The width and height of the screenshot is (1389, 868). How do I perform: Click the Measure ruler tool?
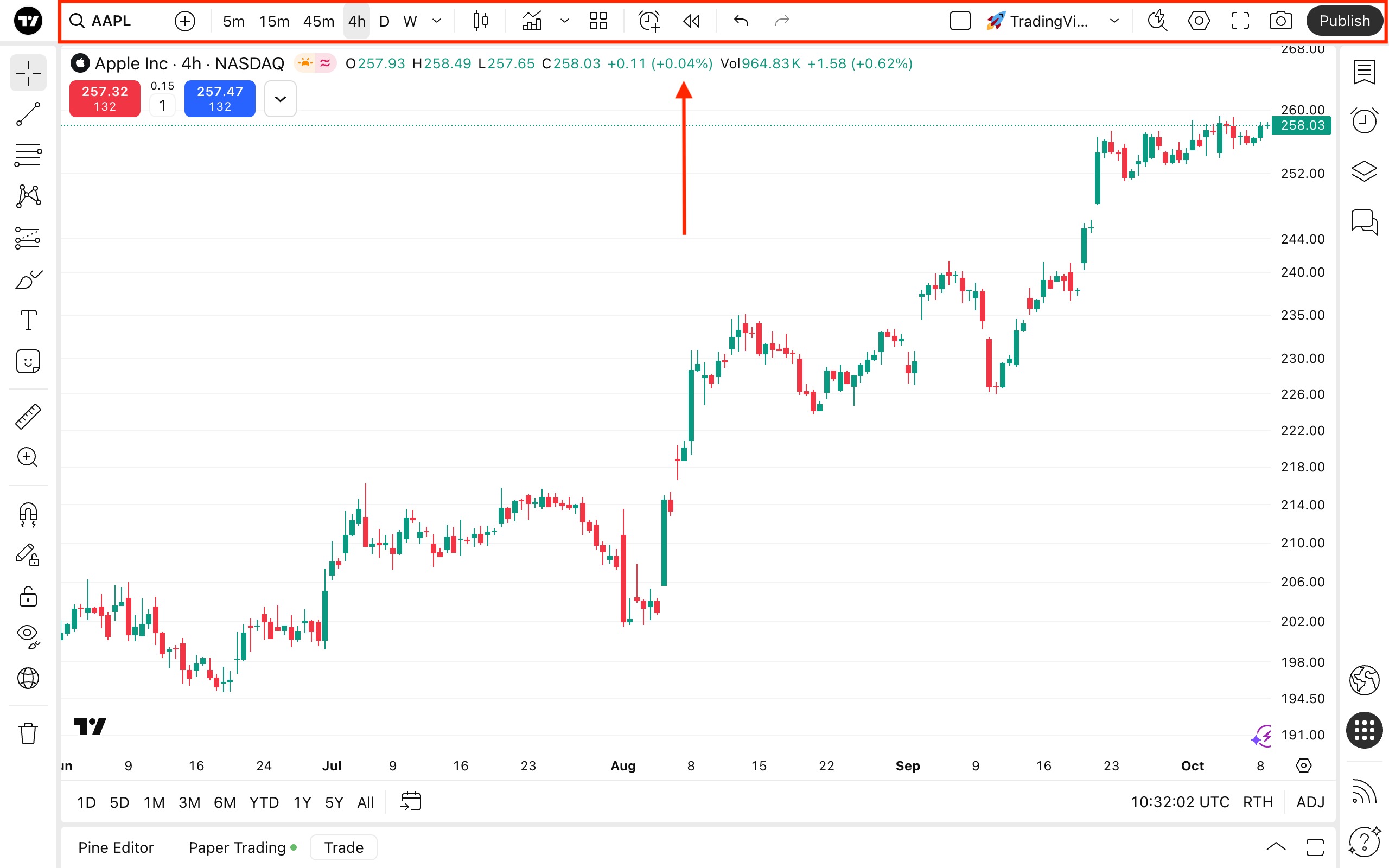[x=28, y=416]
